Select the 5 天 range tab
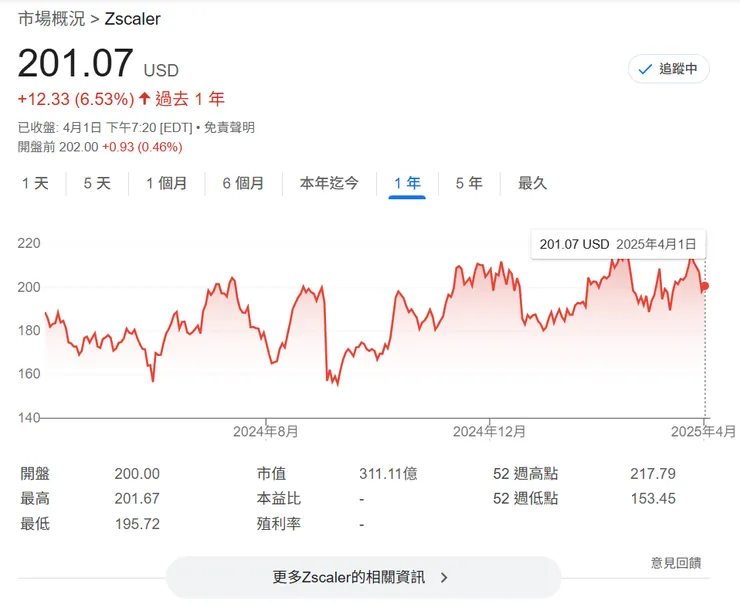740x604 pixels. click(97, 183)
